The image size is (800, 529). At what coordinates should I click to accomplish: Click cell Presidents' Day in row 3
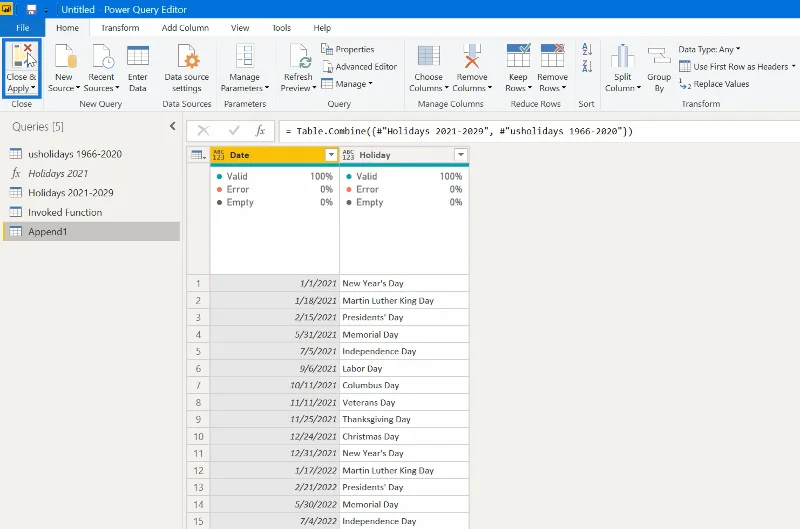coord(404,317)
